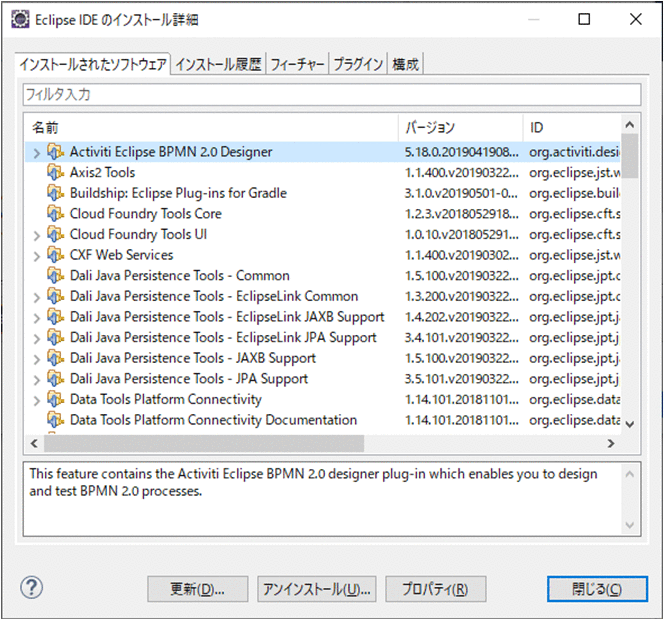The width and height of the screenshot is (664, 620).
Task: Click the Eclipse IDE icon in title bar
Action: pyautogui.click(x=20, y=19)
